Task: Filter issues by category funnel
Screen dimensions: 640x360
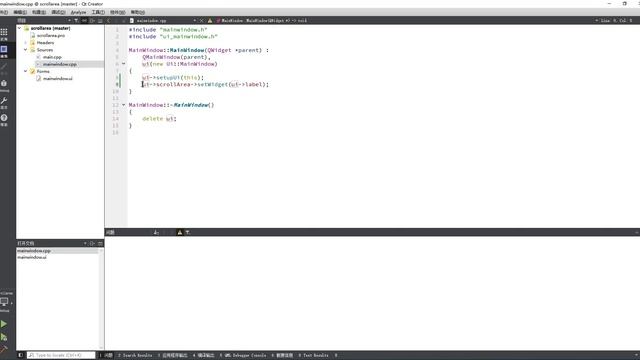Action: coord(187,232)
